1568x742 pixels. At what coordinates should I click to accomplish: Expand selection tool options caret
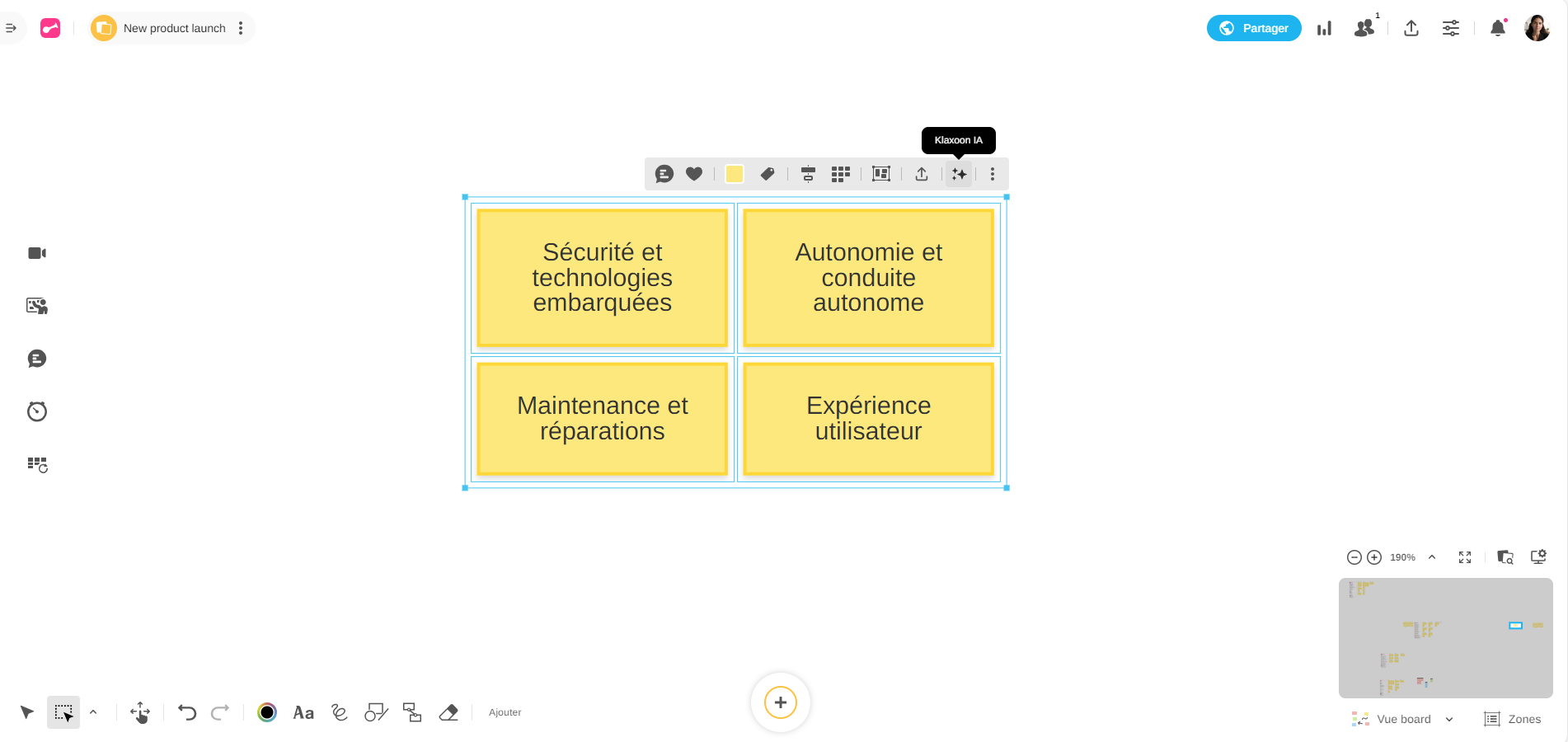coord(93,712)
